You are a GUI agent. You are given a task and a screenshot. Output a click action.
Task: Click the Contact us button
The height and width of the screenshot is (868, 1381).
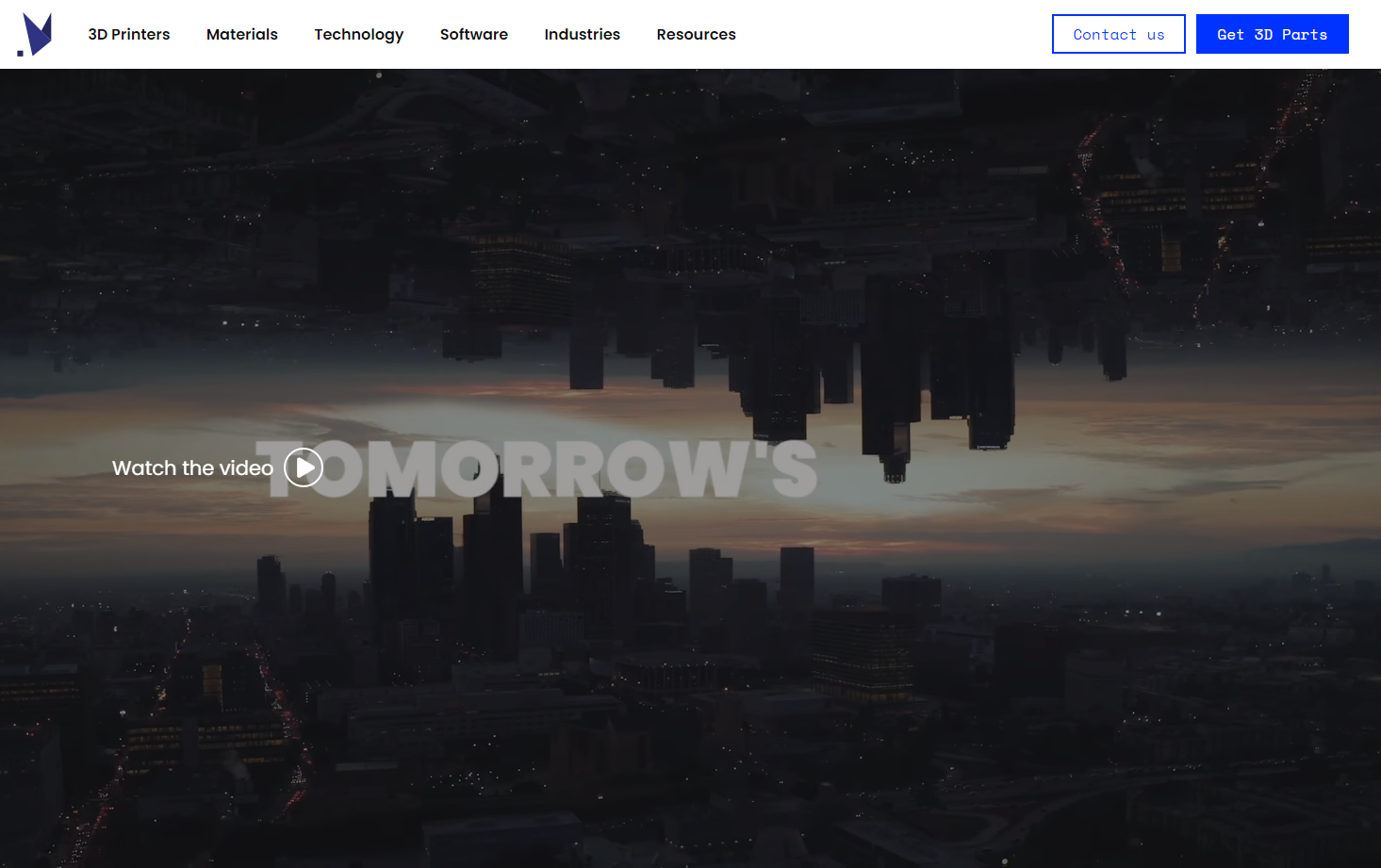coord(1118,35)
